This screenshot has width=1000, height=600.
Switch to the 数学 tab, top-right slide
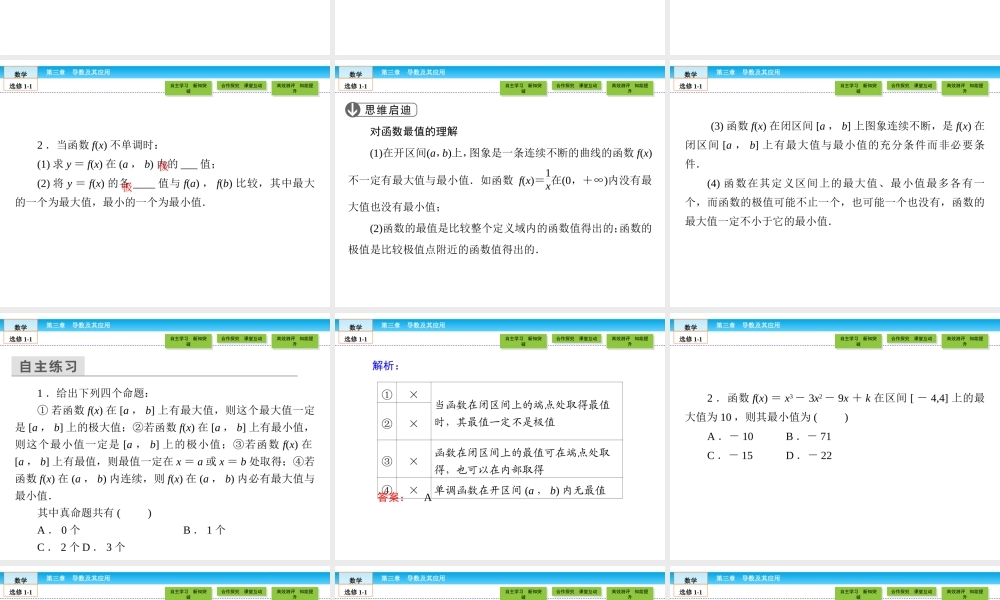[690, 72]
